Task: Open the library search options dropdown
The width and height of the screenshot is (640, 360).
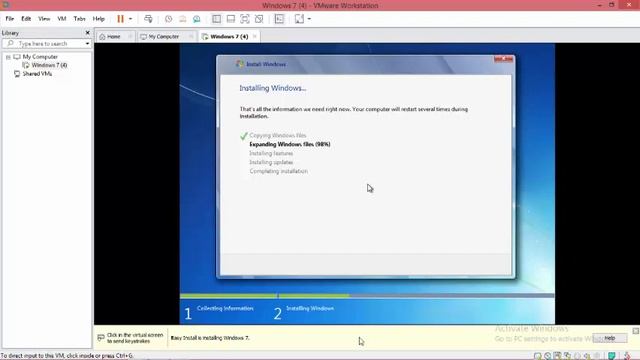Action: (87, 43)
